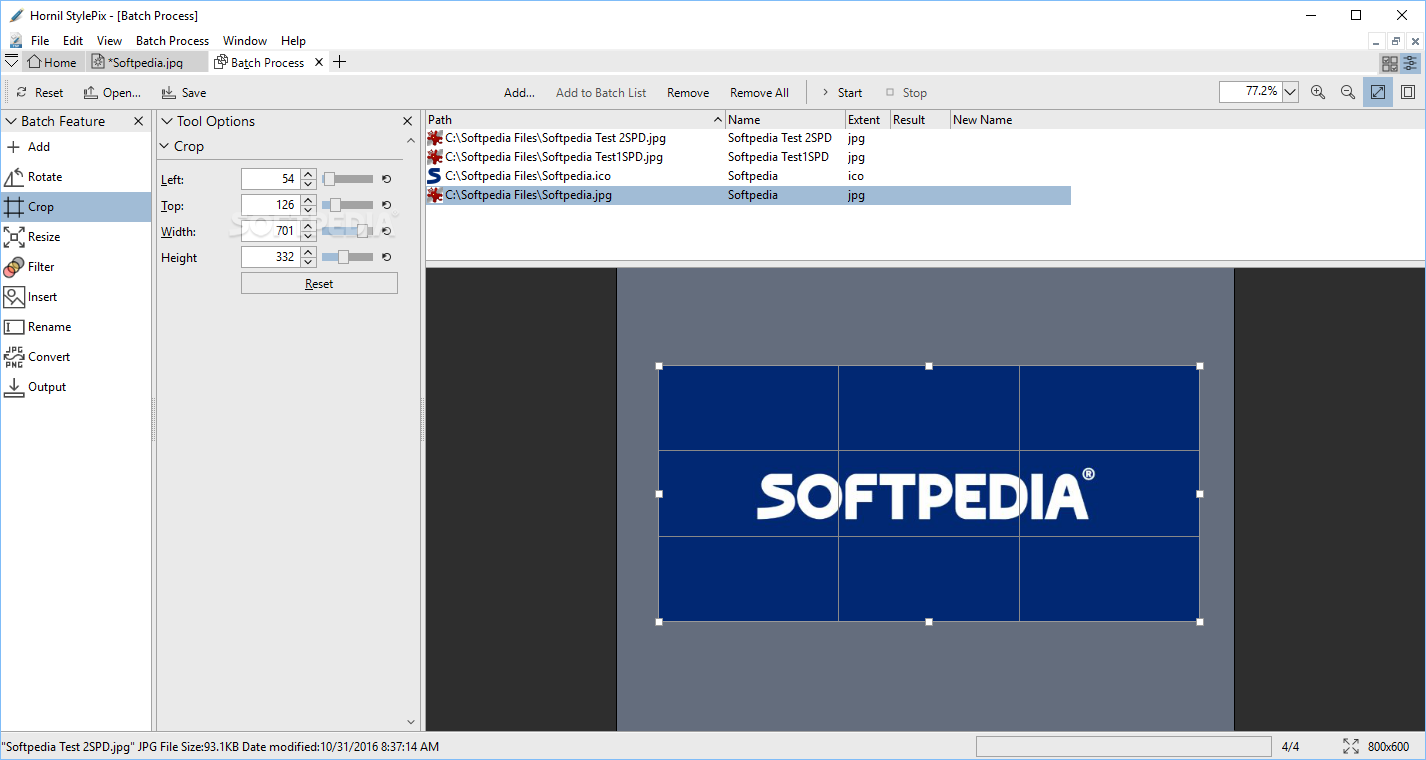Click the Left crop slider
1426x760 pixels.
pos(347,179)
